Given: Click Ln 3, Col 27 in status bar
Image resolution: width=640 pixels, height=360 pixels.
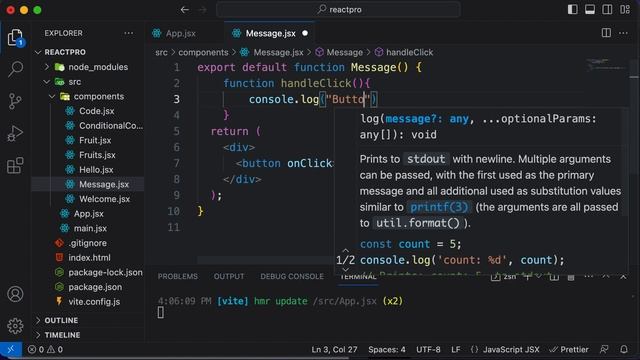Looking at the screenshot, I should click(x=334, y=349).
